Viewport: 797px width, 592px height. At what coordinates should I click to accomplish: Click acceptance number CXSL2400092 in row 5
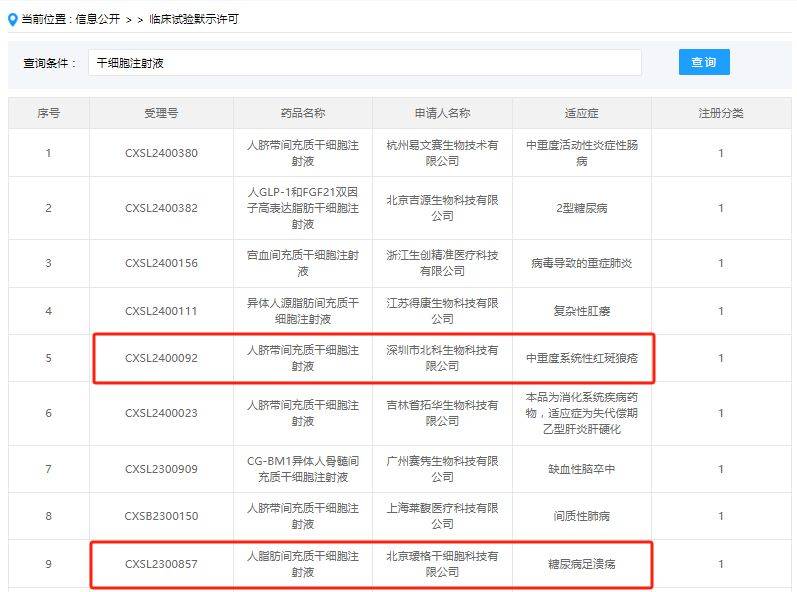pyautogui.click(x=161, y=358)
